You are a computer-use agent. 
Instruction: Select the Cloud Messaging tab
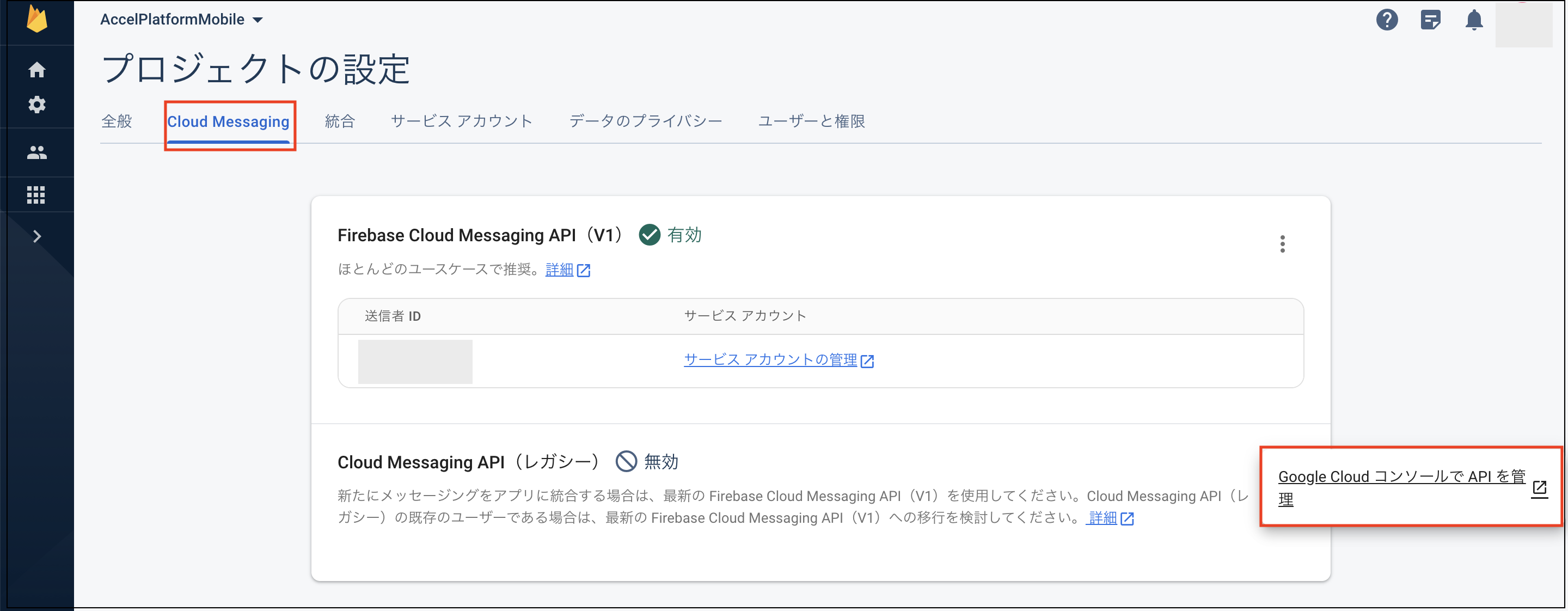click(x=228, y=122)
